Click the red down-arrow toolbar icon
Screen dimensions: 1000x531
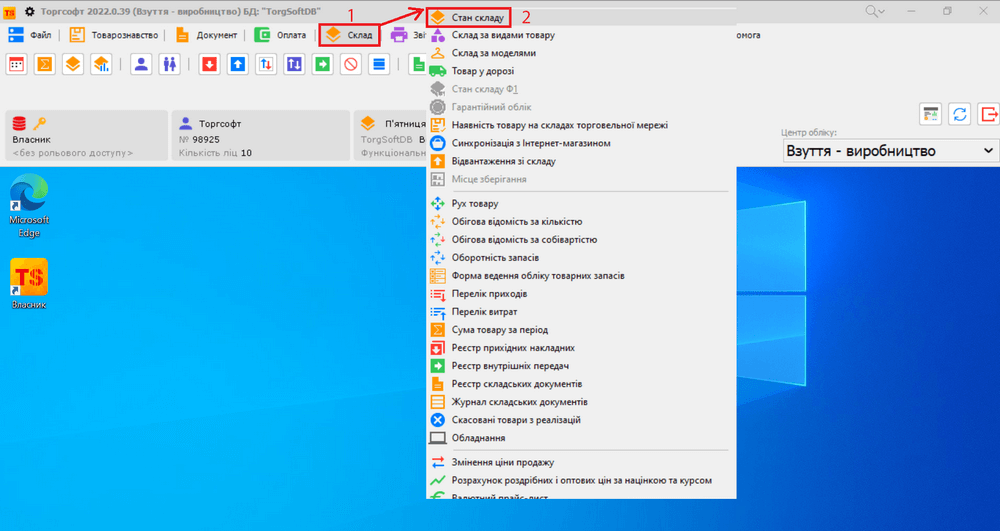[x=209, y=64]
